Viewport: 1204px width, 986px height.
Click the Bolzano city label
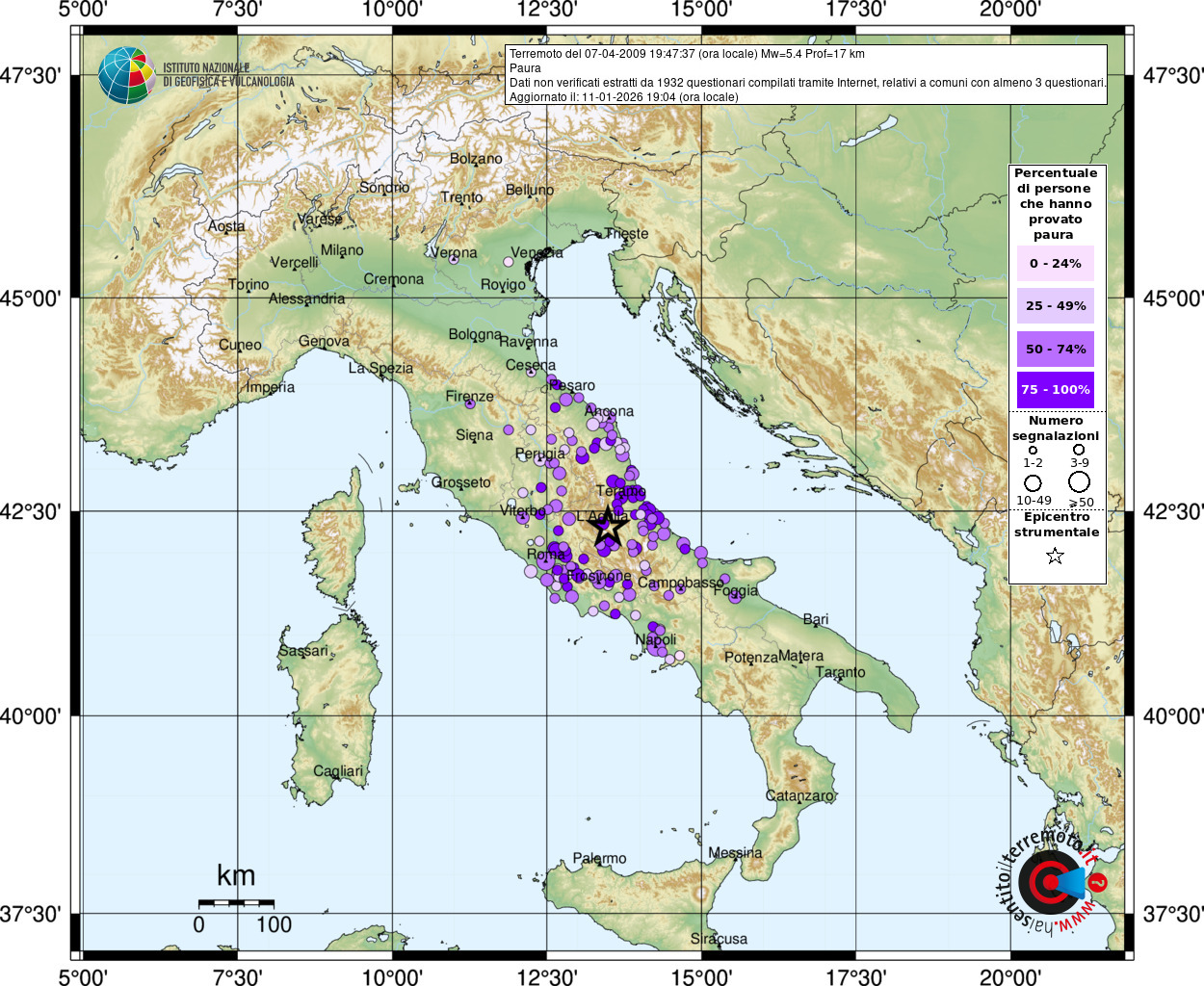coord(476,159)
